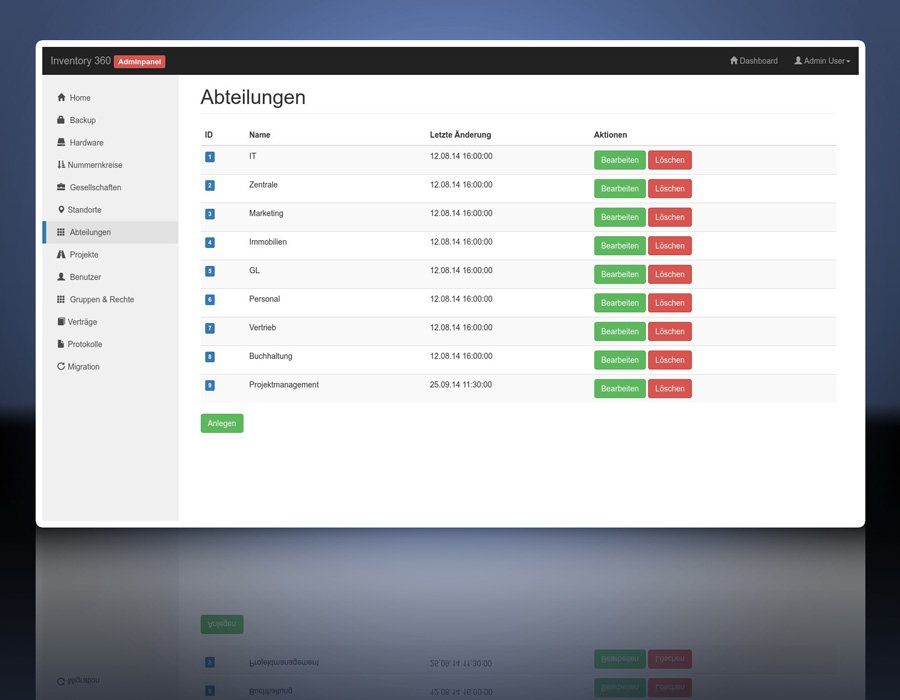
Task: Click the blue ID badge 4
Action: (210, 243)
